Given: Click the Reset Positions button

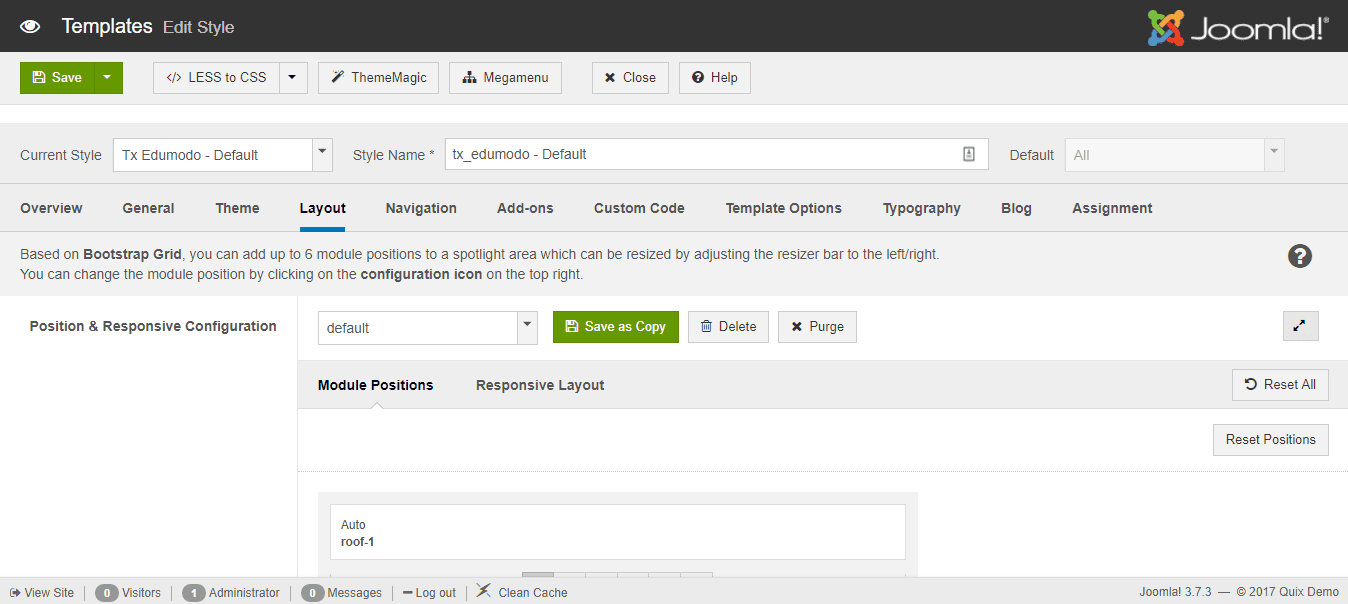Looking at the screenshot, I should coord(1270,439).
